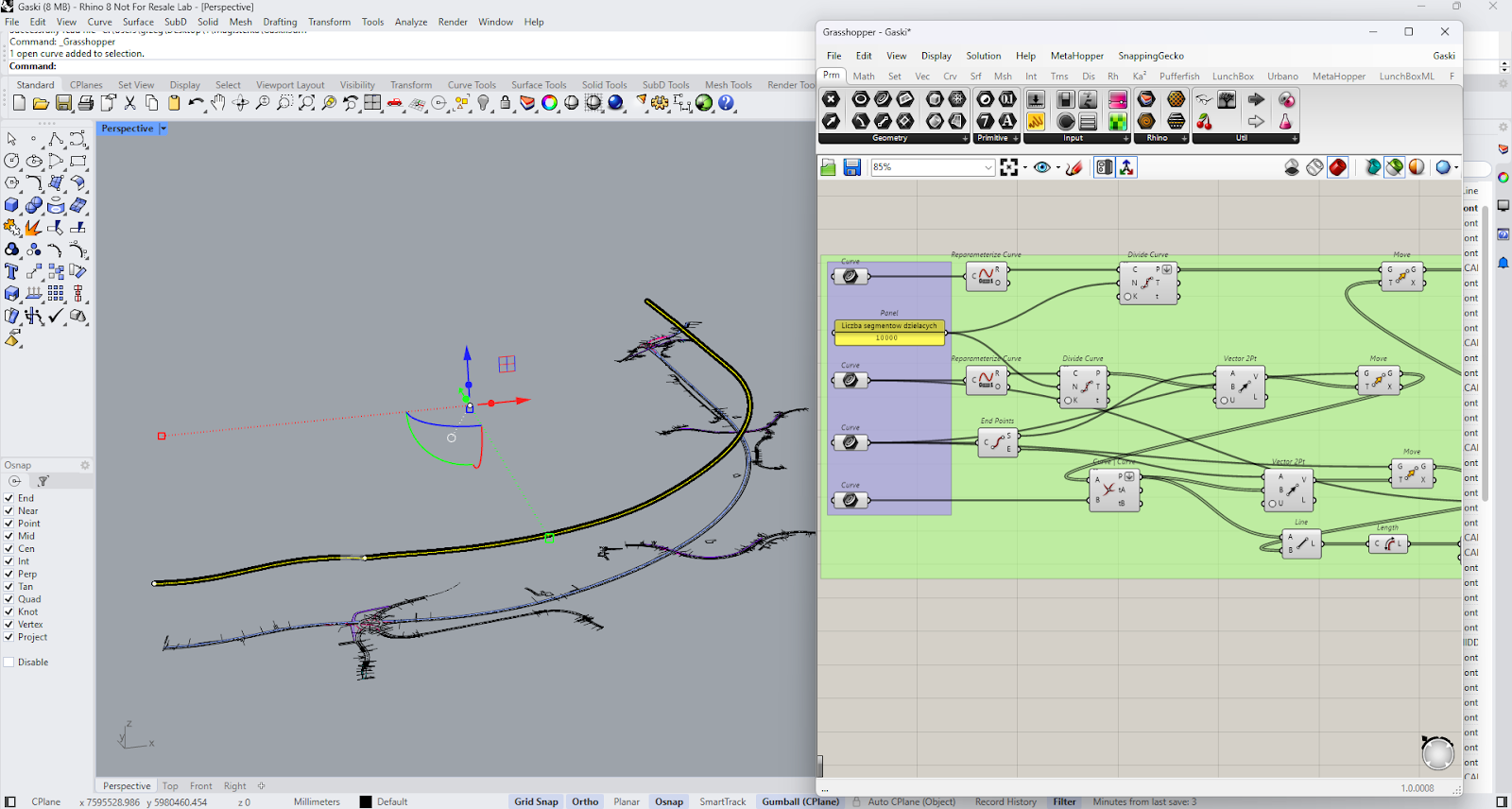
Task: Click the cherry Cluster component icon
Action: 1204,121
